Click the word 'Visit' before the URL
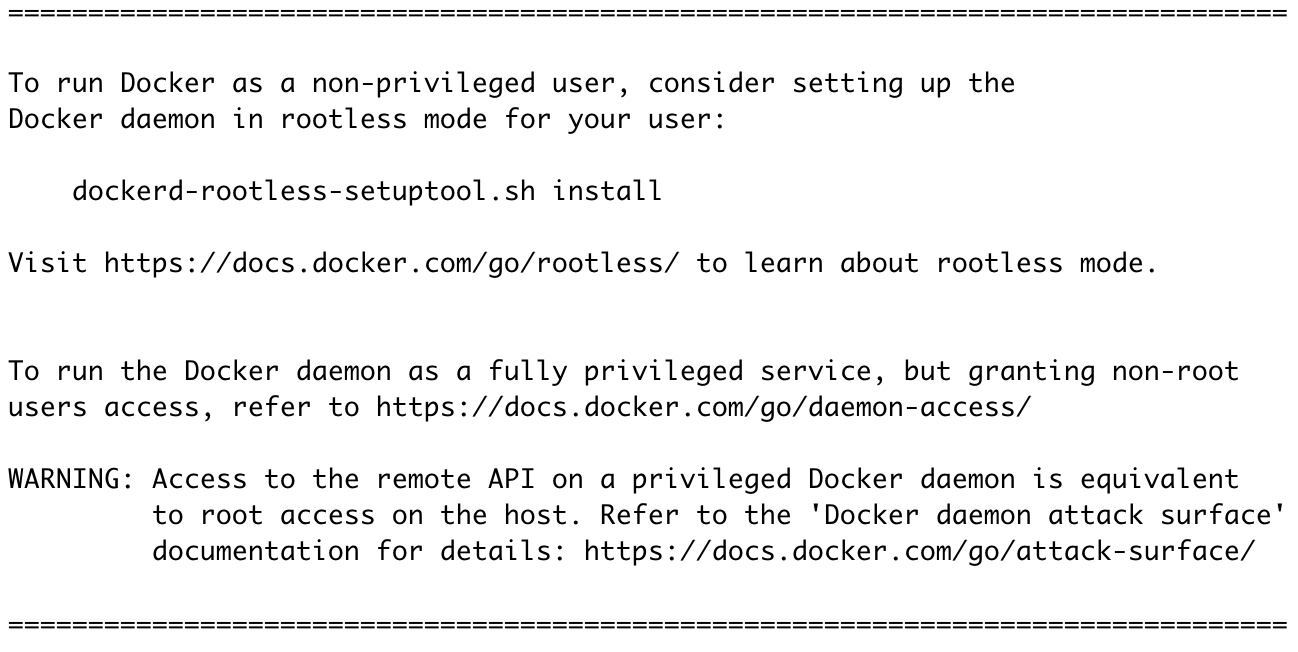Image resolution: width=1298 pixels, height=652 pixels. [48, 263]
